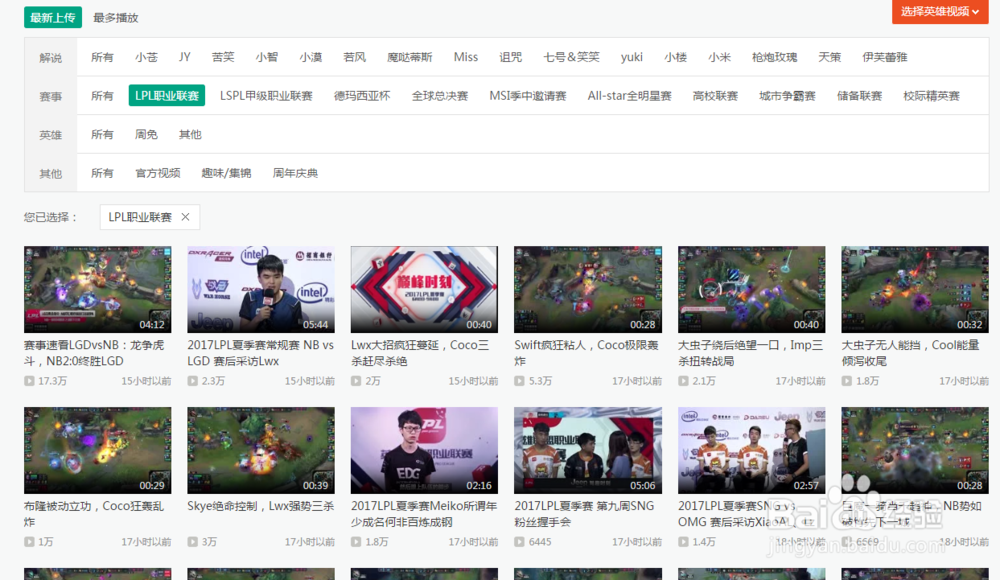Open the 选择英雄视频 dropdown
Viewport: 1000px width, 580px height.
tap(939, 11)
